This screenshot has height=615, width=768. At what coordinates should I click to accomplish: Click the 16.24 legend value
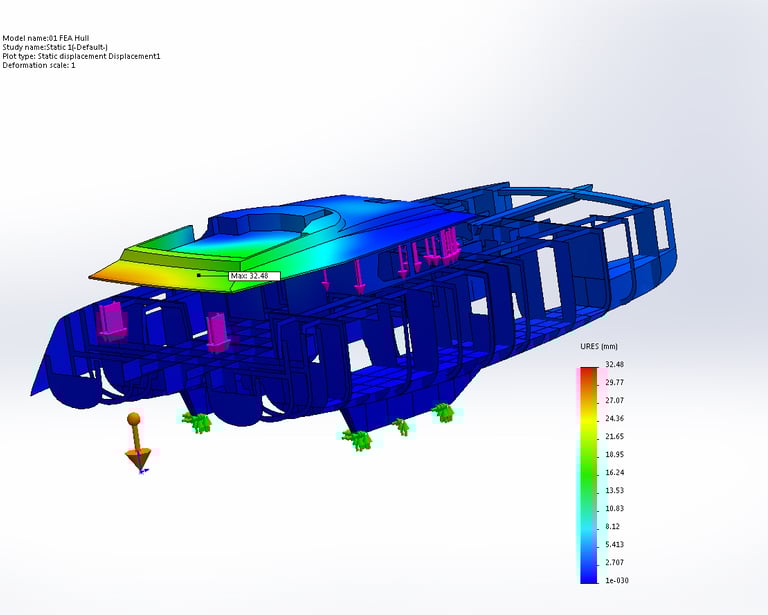(x=614, y=473)
